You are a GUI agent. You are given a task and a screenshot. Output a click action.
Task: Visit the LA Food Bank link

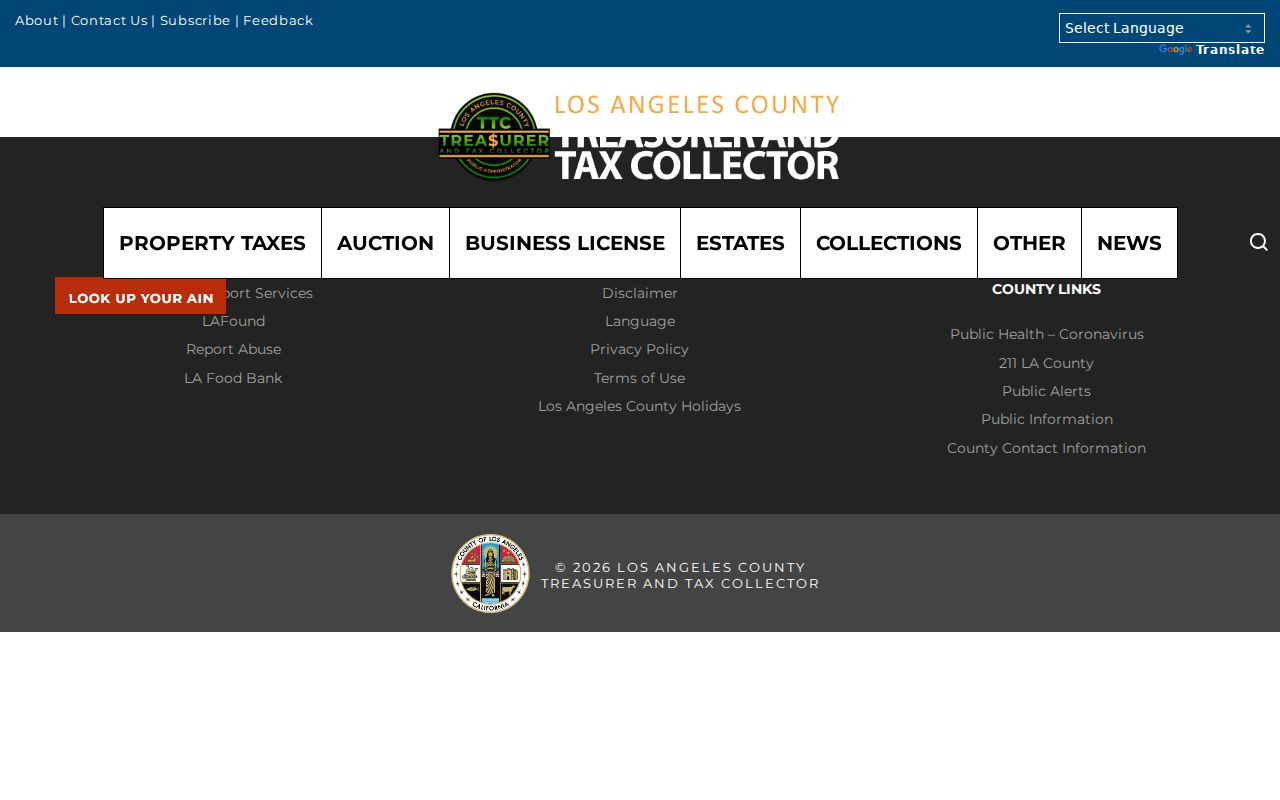pyautogui.click(x=233, y=378)
